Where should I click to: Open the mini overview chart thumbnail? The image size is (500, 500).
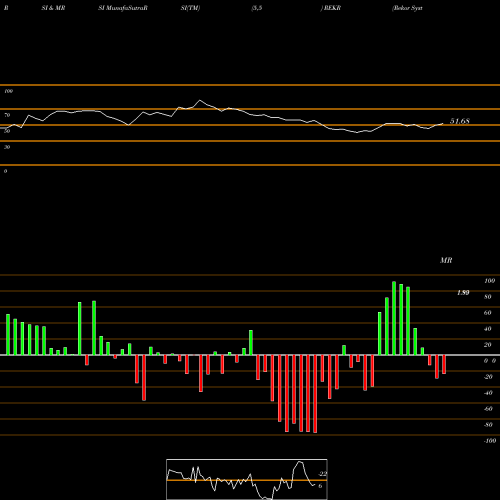click(247, 479)
